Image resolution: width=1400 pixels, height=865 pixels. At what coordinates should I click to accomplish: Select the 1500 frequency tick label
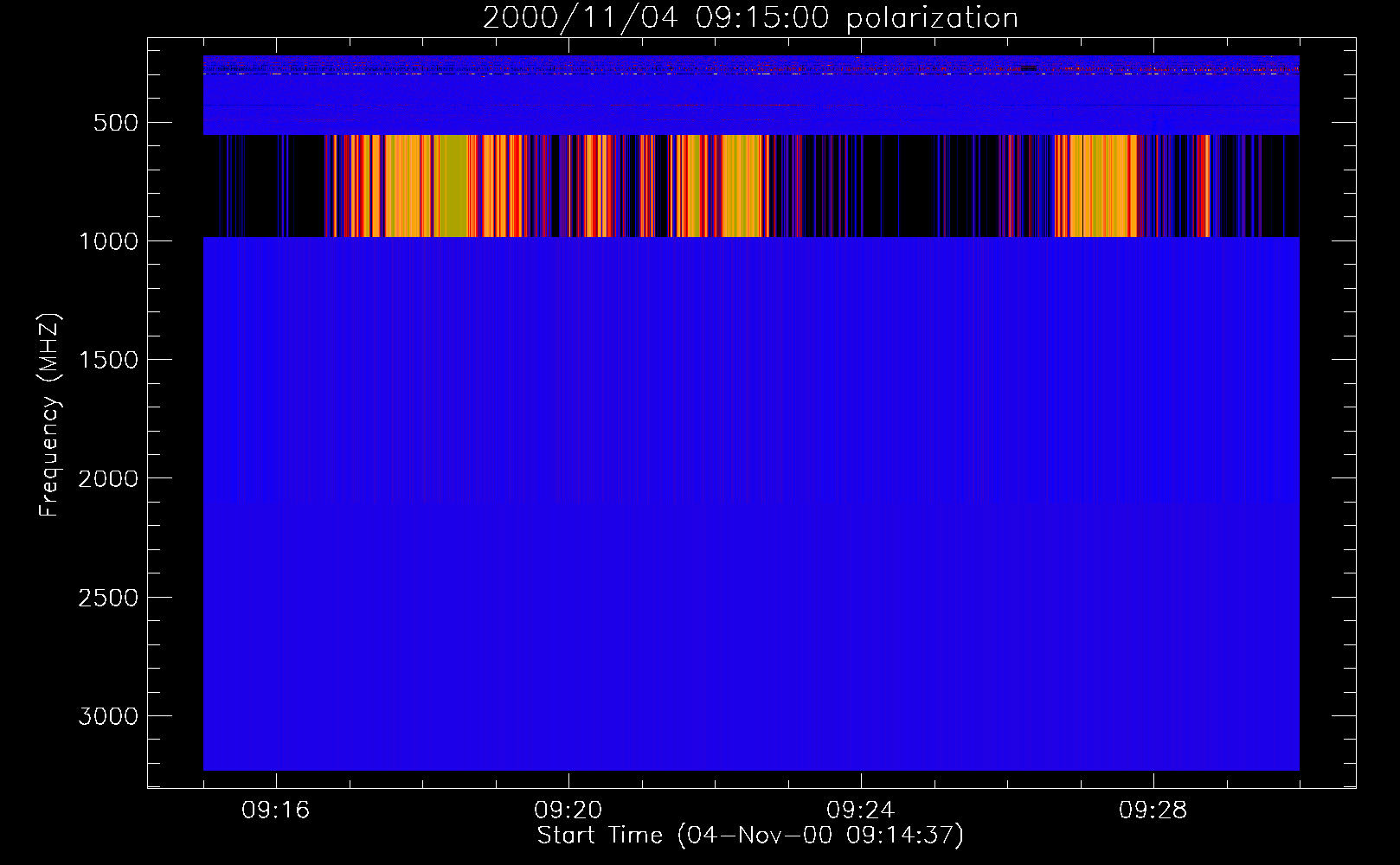(108, 360)
